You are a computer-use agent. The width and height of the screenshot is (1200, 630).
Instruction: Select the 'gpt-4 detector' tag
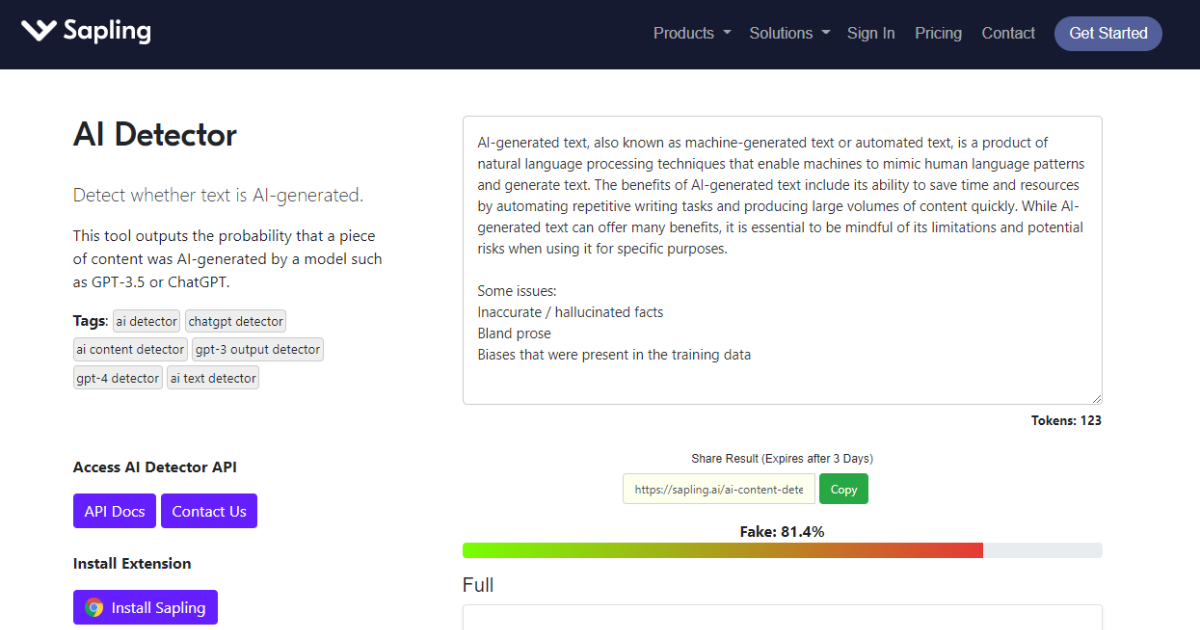point(117,377)
